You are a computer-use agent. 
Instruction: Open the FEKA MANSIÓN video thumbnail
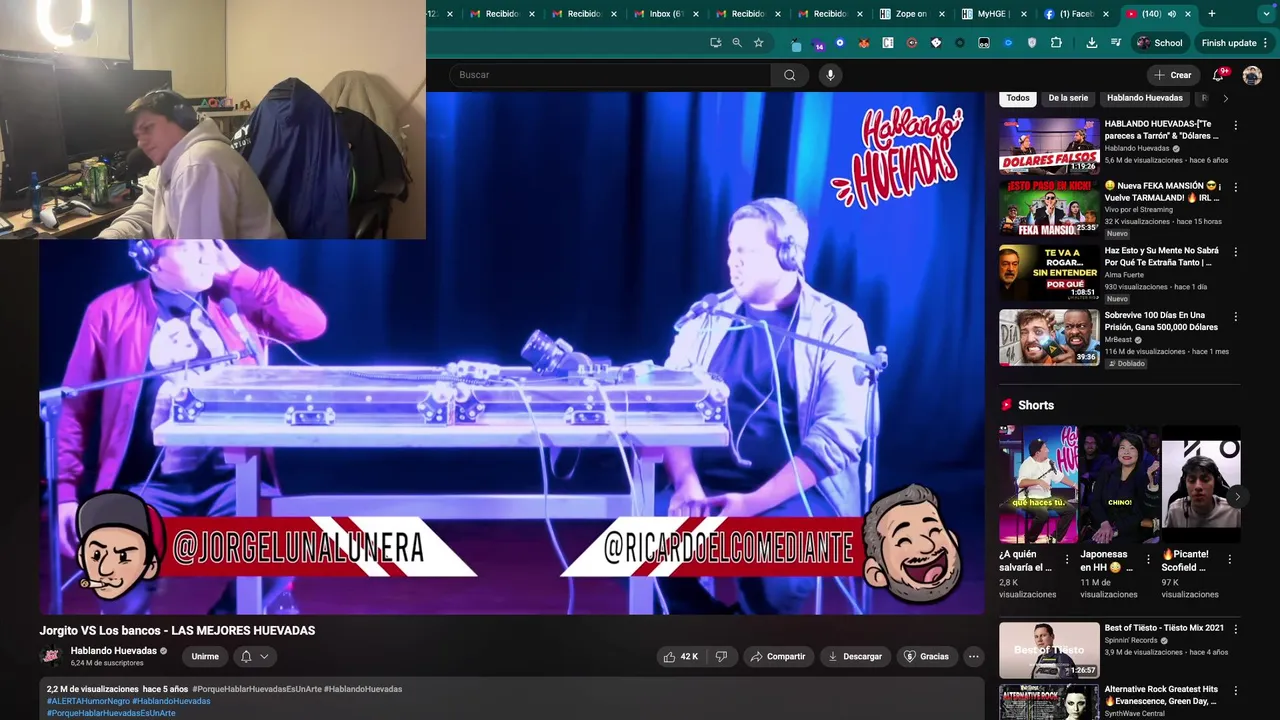click(1049, 209)
